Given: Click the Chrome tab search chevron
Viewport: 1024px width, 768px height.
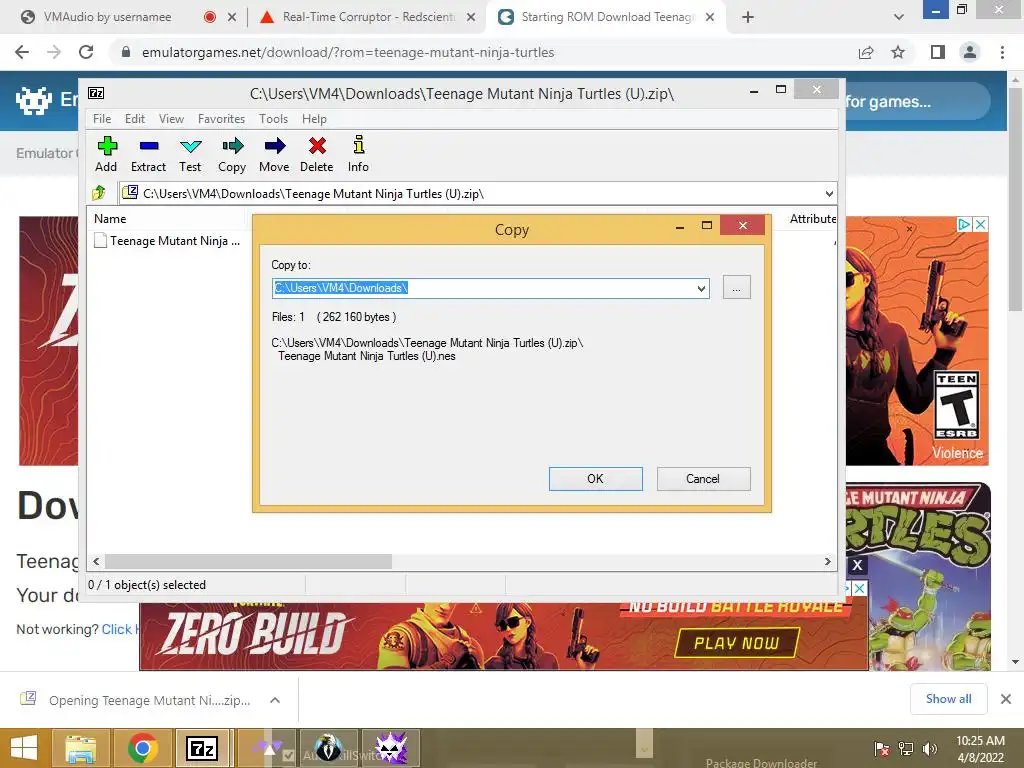Looking at the screenshot, I should 899,17.
